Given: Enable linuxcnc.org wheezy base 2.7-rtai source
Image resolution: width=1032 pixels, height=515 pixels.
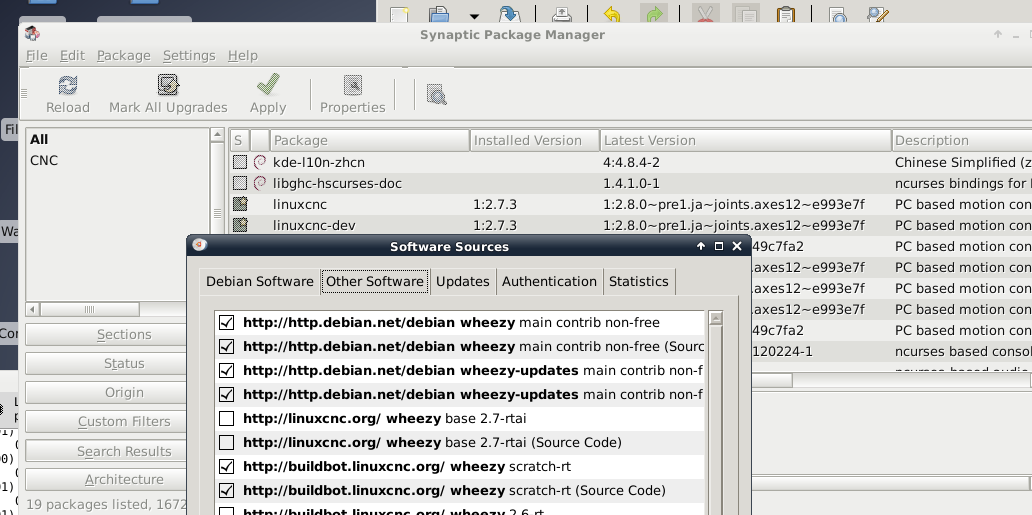Looking at the screenshot, I should point(226,418).
